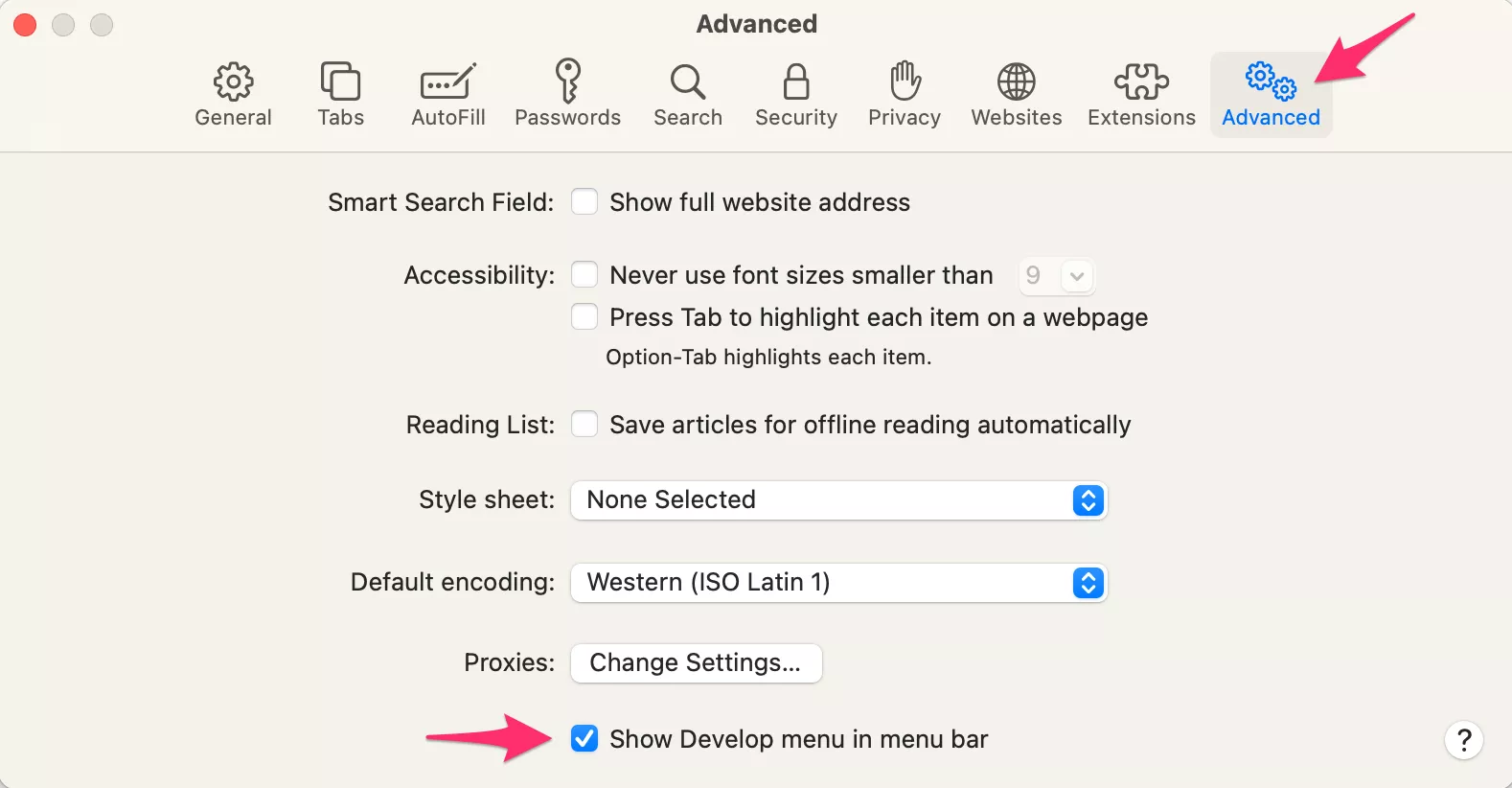
Task: Open the AutoFill preferences pane
Action: tap(447, 94)
